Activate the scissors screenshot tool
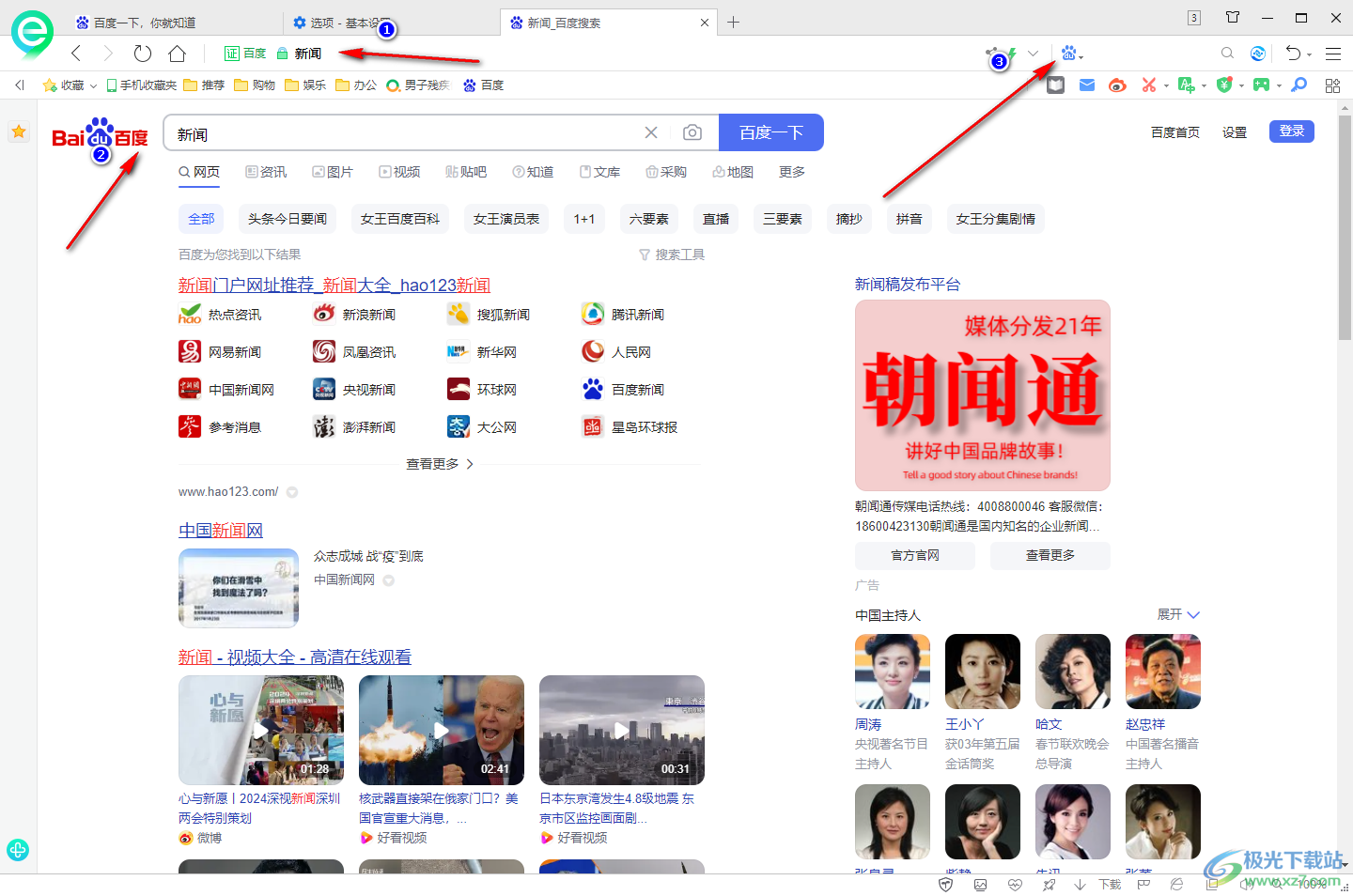1353x896 pixels. (1148, 85)
